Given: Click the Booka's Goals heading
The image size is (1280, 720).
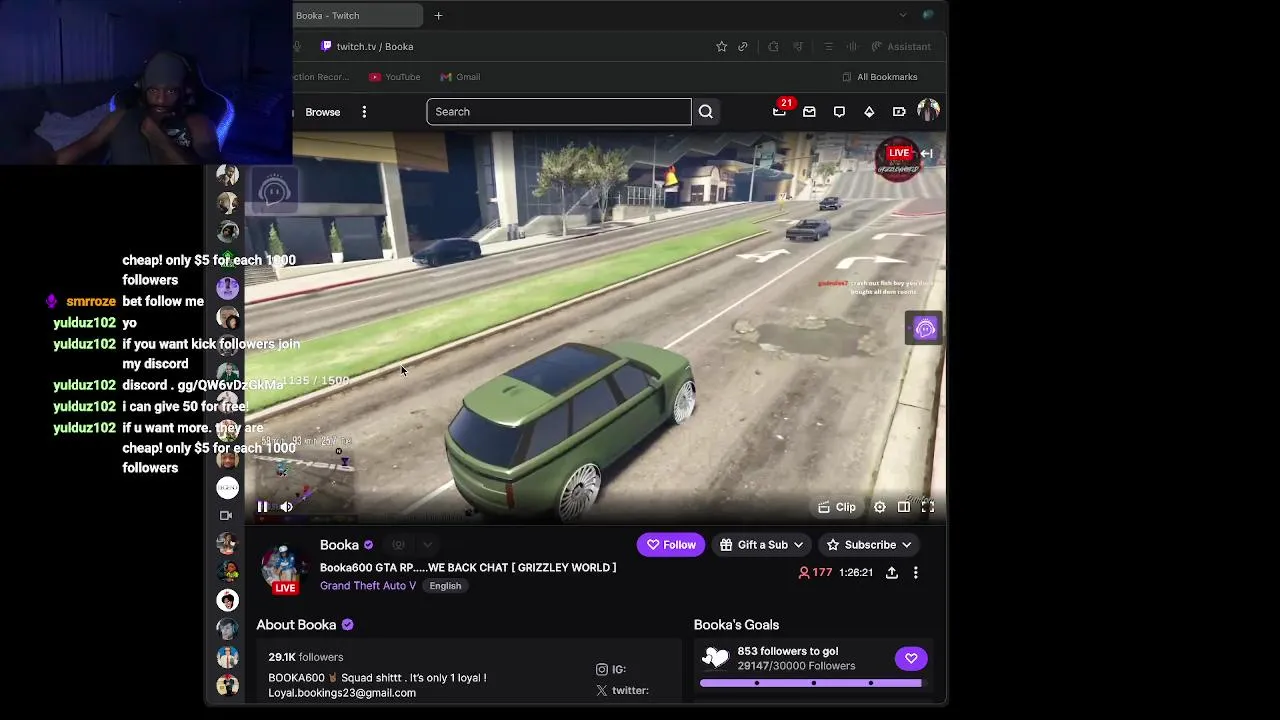Looking at the screenshot, I should tap(736, 625).
